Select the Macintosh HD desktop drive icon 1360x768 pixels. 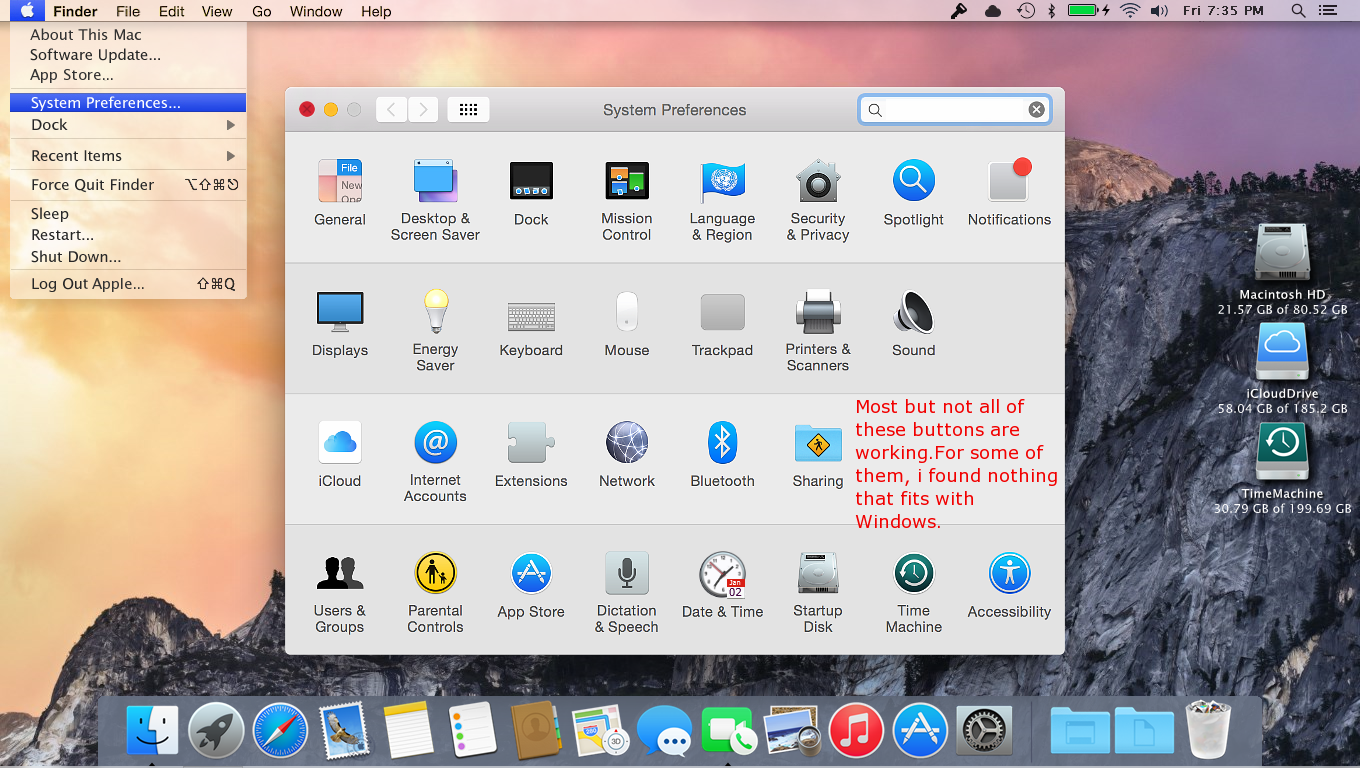point(1282,251)
